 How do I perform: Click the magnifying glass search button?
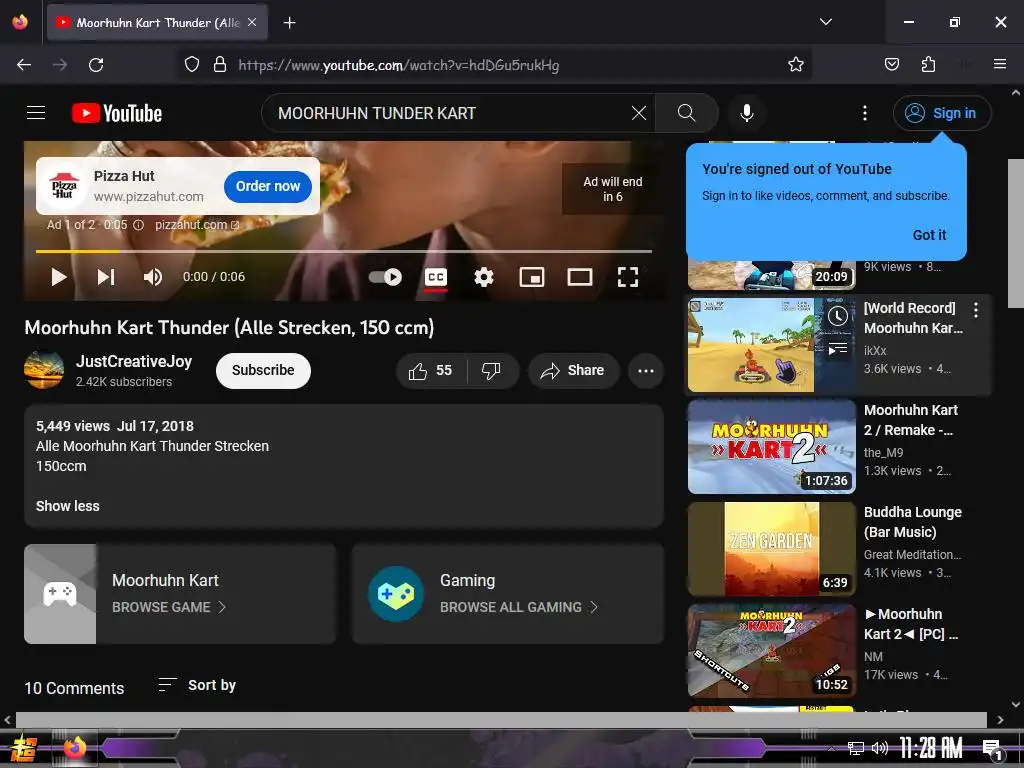pos(686,113)
